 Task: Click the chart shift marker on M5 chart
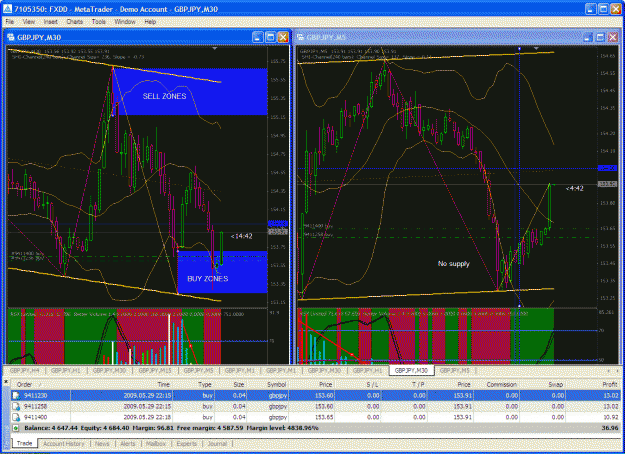[536, 49]
